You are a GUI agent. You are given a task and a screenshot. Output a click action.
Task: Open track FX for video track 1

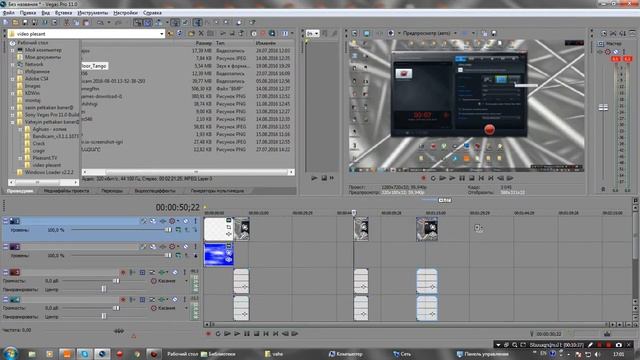tap(162, 221)
